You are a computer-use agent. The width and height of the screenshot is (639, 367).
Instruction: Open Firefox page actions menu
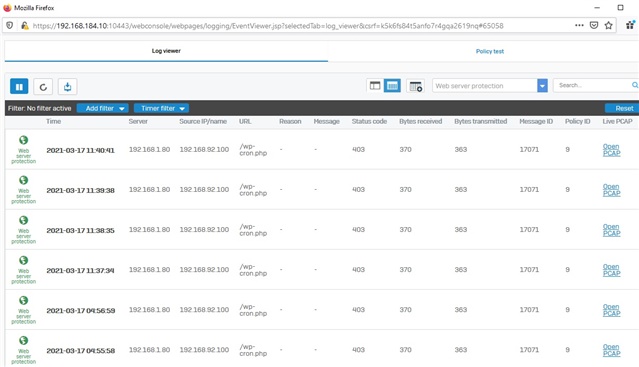click(579, 25)
